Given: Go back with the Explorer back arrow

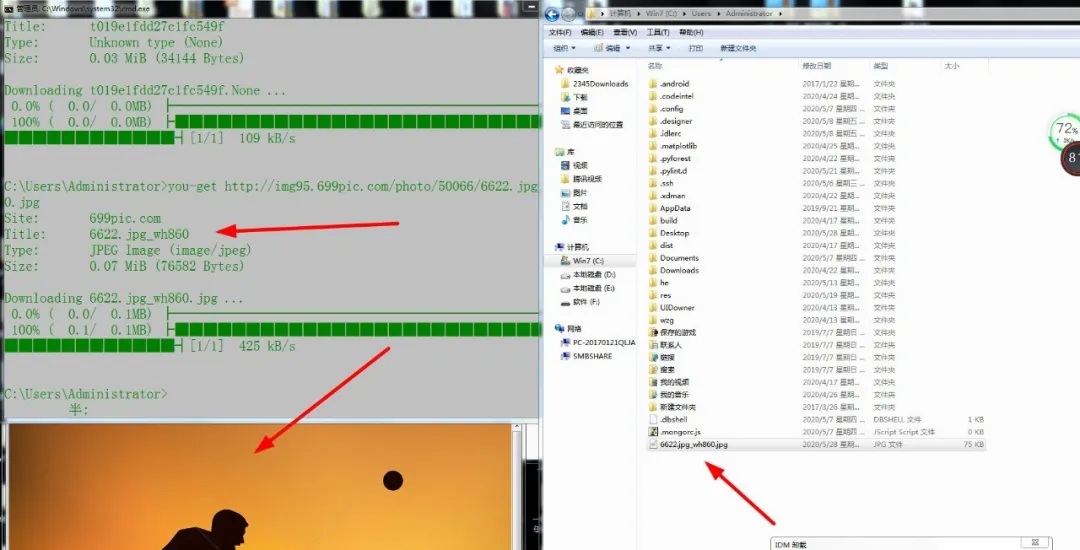Looking at the screenshot, I should (552, 14).
